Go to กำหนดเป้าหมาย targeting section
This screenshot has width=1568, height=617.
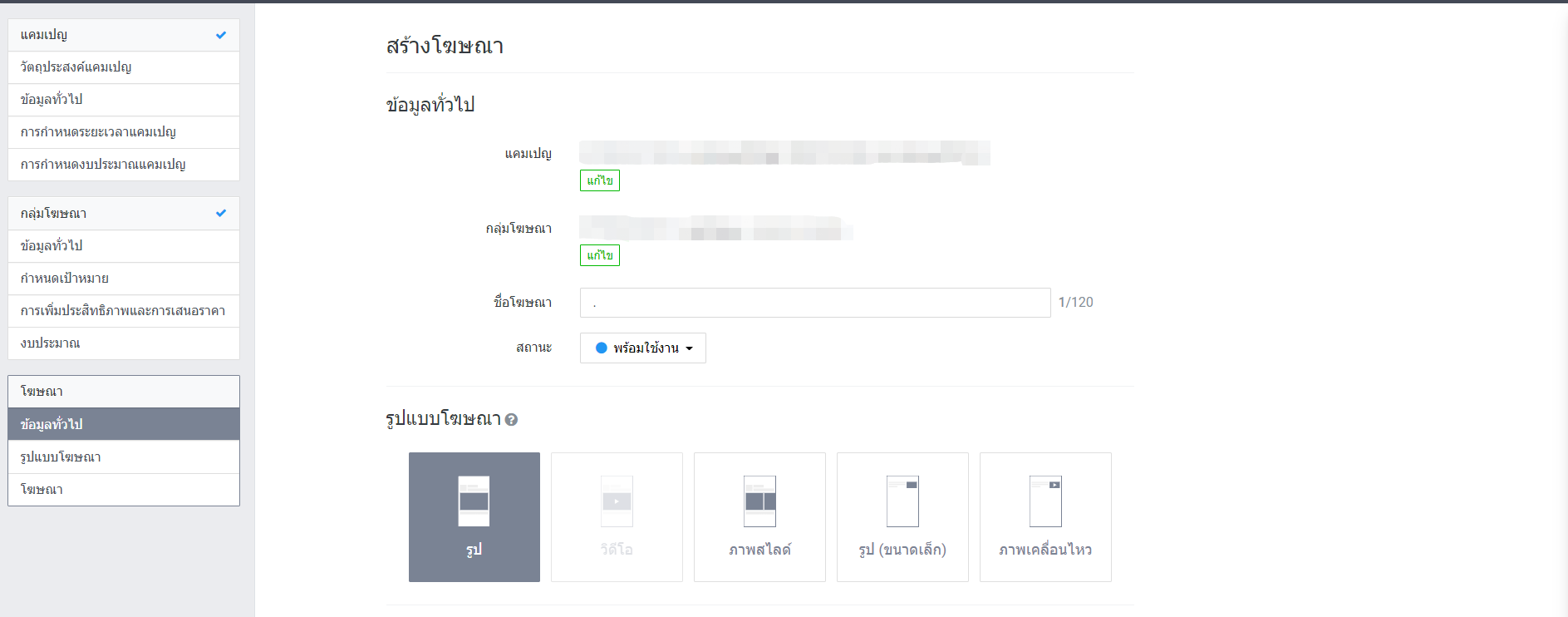[65, 279]
